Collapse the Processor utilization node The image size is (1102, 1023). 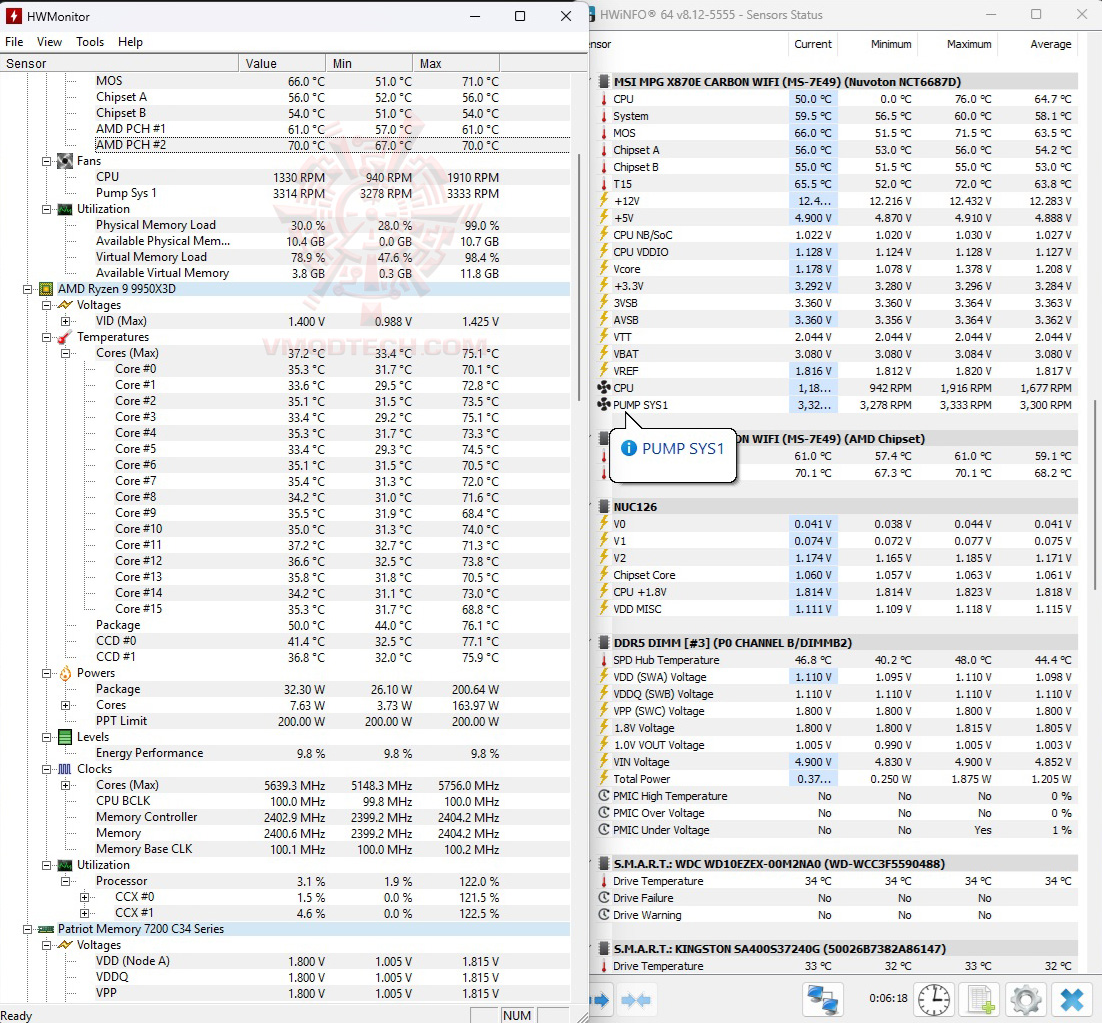pyautogui.click(x=65, y=881)
